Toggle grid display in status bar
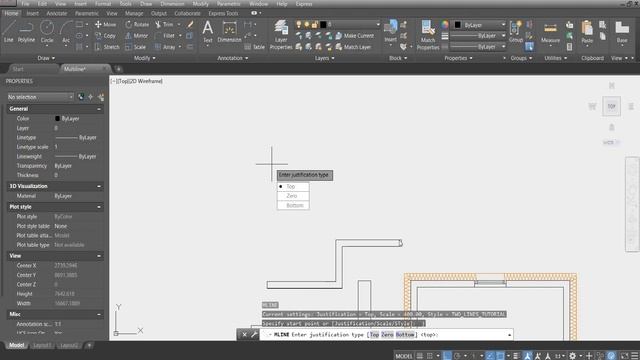This screenshot has height=360, width=640. tap(420, 356)
